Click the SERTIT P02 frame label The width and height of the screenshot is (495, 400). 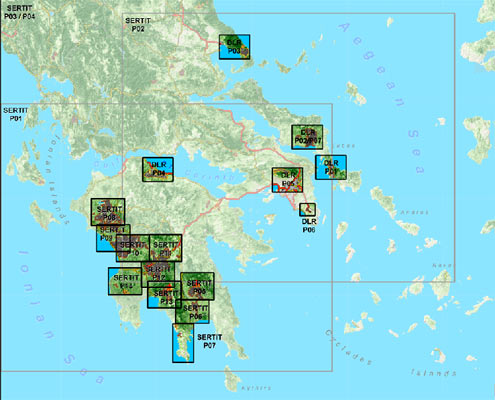(x=138, y=25)
